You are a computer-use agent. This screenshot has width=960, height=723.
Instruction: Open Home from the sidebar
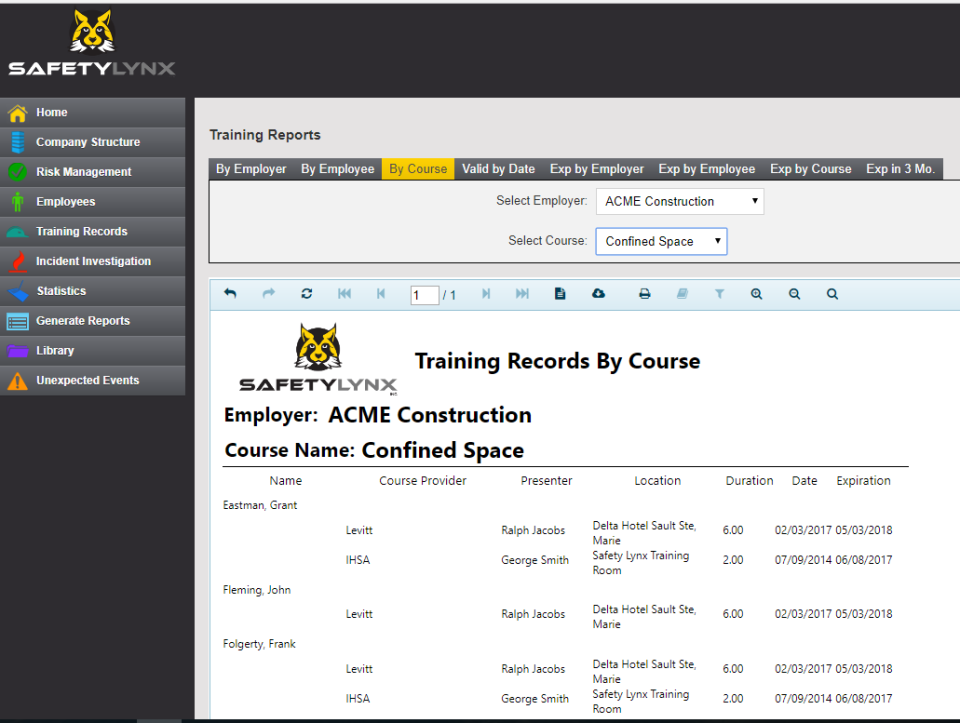[92, 113]
